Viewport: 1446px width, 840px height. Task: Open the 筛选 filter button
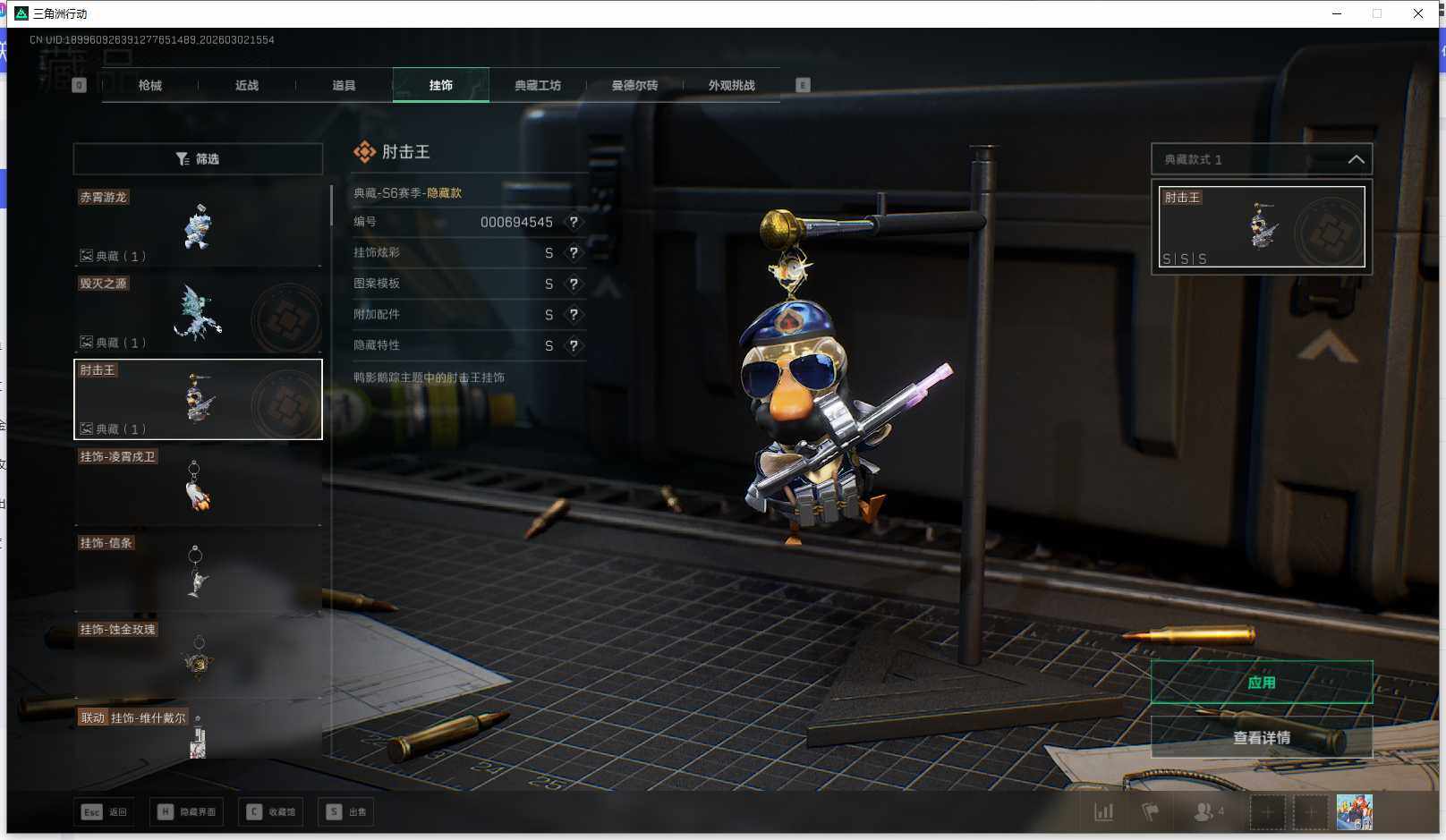coord(198,159)
